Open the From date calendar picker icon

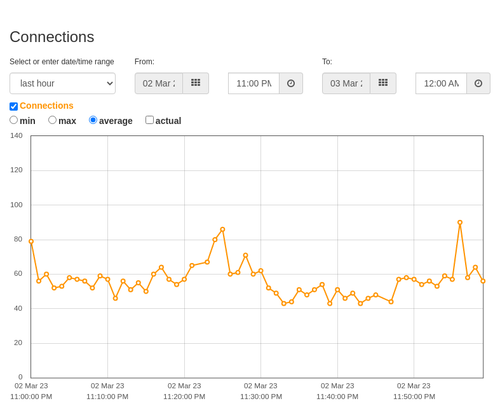click(196, 83)
